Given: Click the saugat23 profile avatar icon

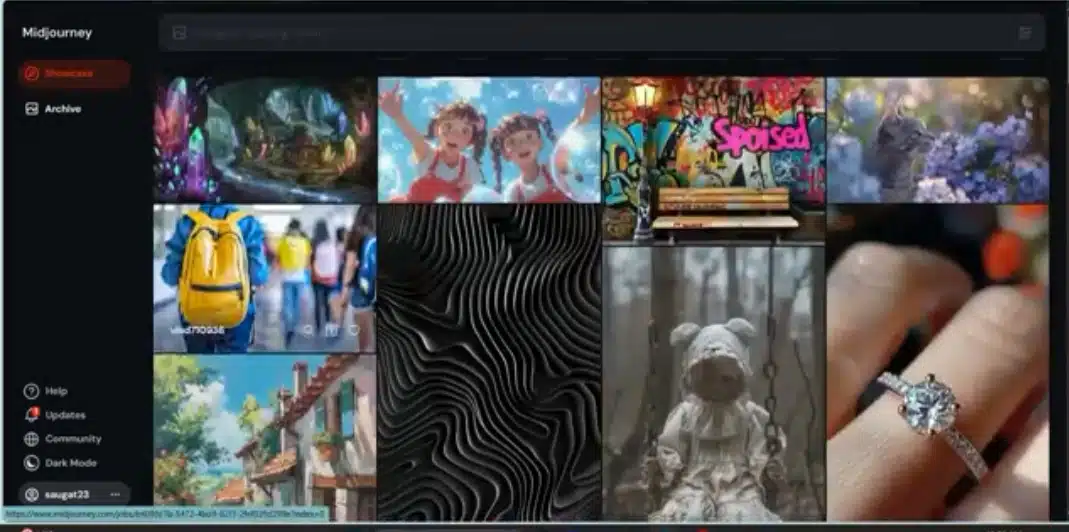Looking at the screenshot, I should pyautogui.click(x=31, y=494).
